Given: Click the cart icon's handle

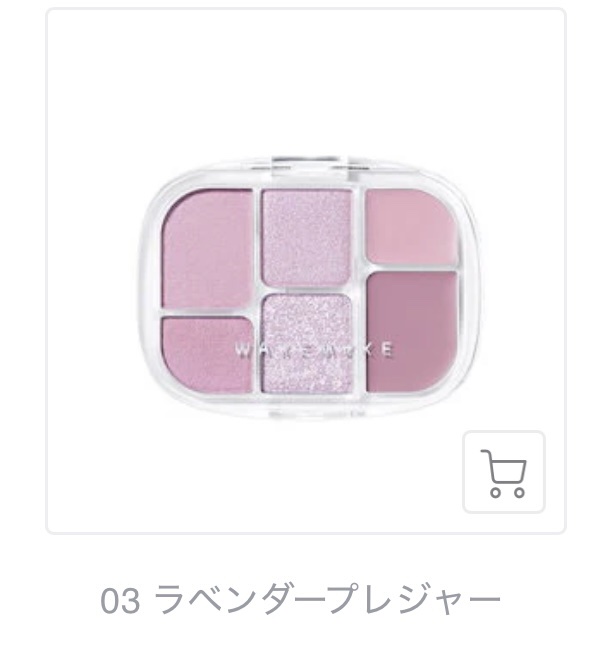Looking at the screenshot, I should 487,455.
